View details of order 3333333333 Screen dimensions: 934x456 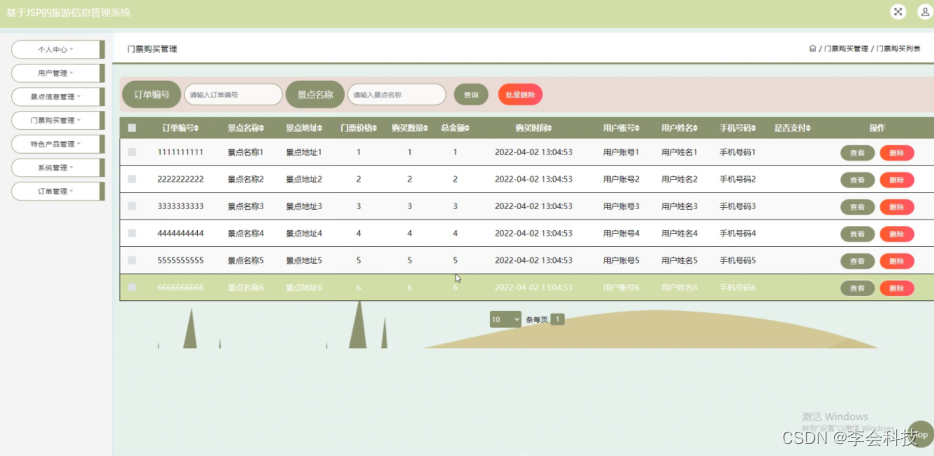[857, 207]
